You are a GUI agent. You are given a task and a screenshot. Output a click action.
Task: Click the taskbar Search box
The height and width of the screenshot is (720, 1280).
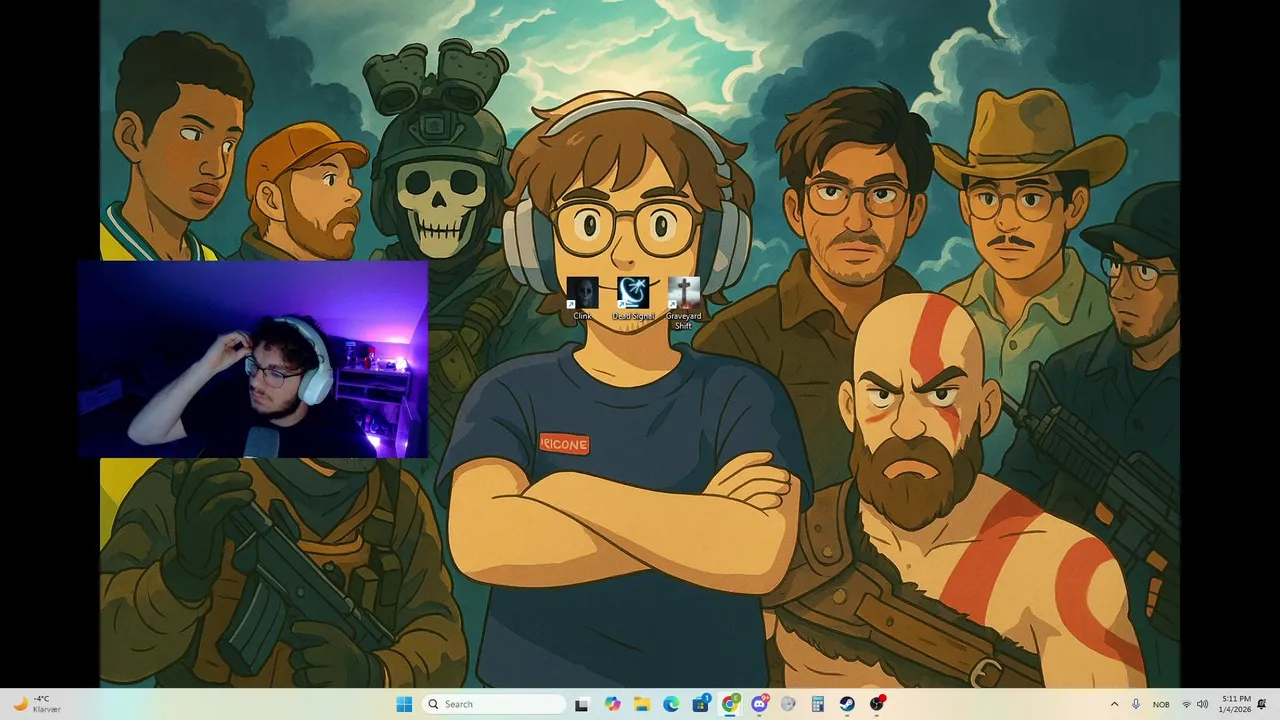494,704
